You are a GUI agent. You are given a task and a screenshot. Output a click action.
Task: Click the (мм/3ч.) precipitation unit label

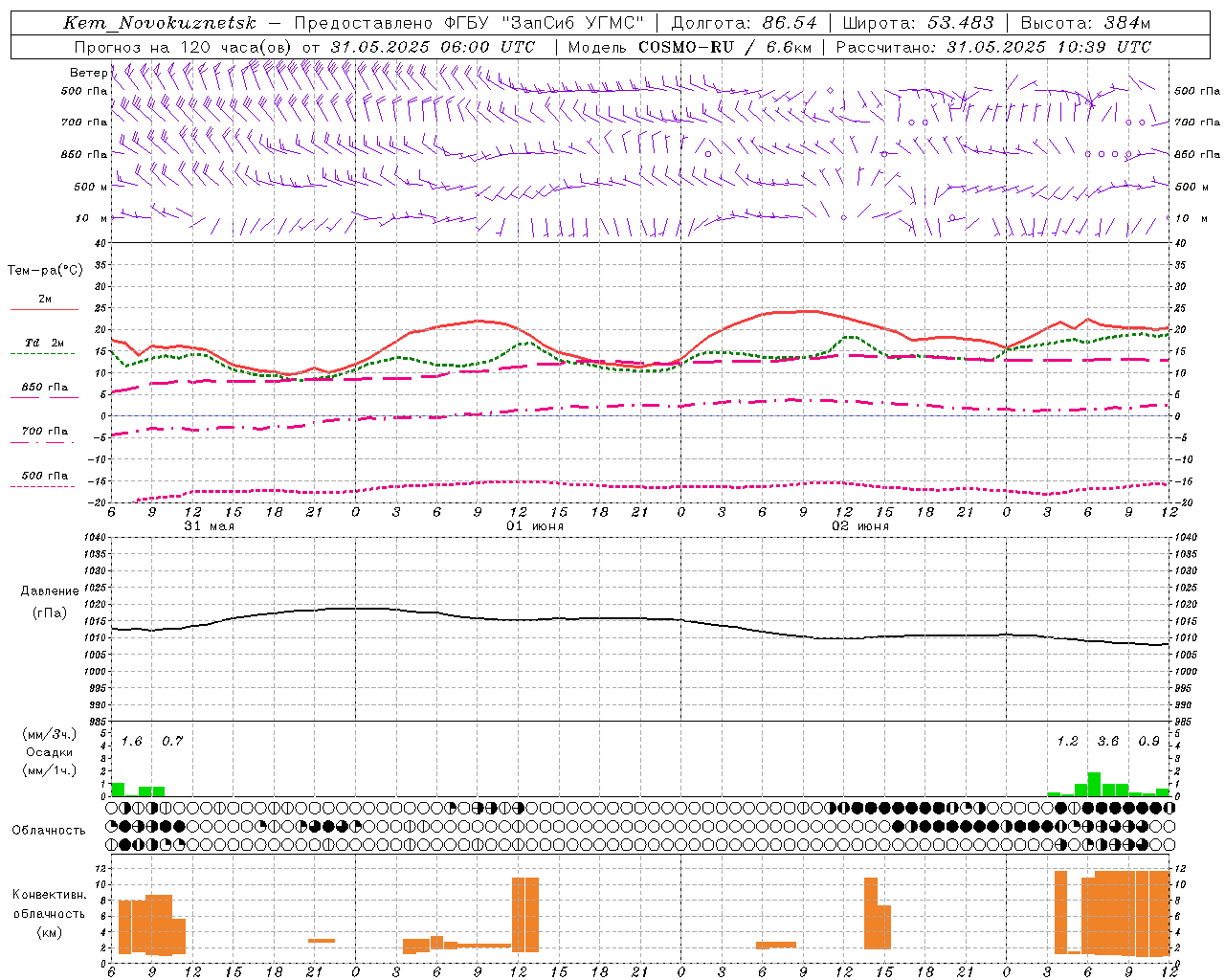(x=50, y=735)
